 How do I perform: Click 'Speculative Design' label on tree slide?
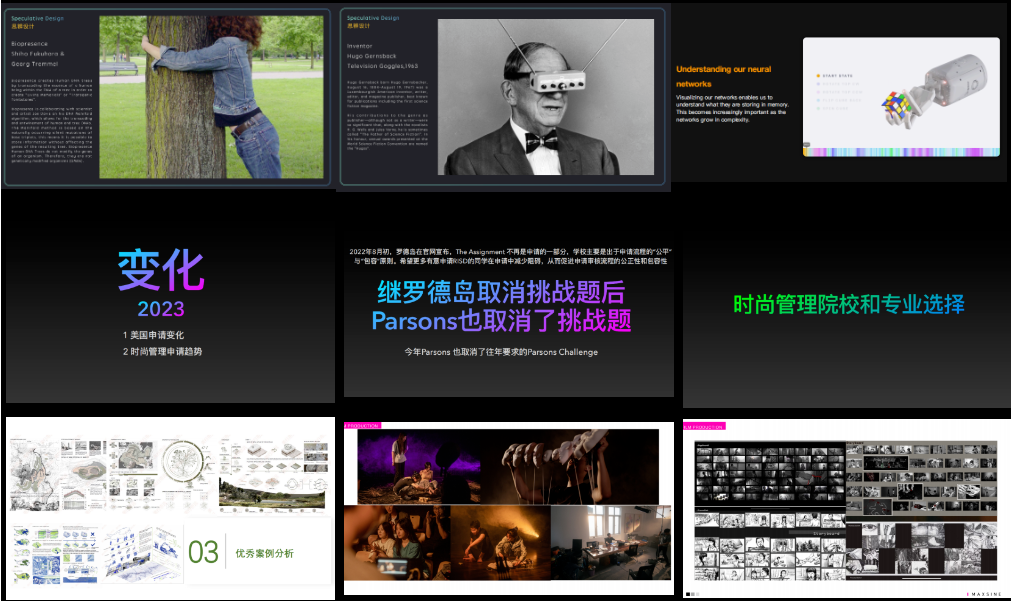[37, 19]
